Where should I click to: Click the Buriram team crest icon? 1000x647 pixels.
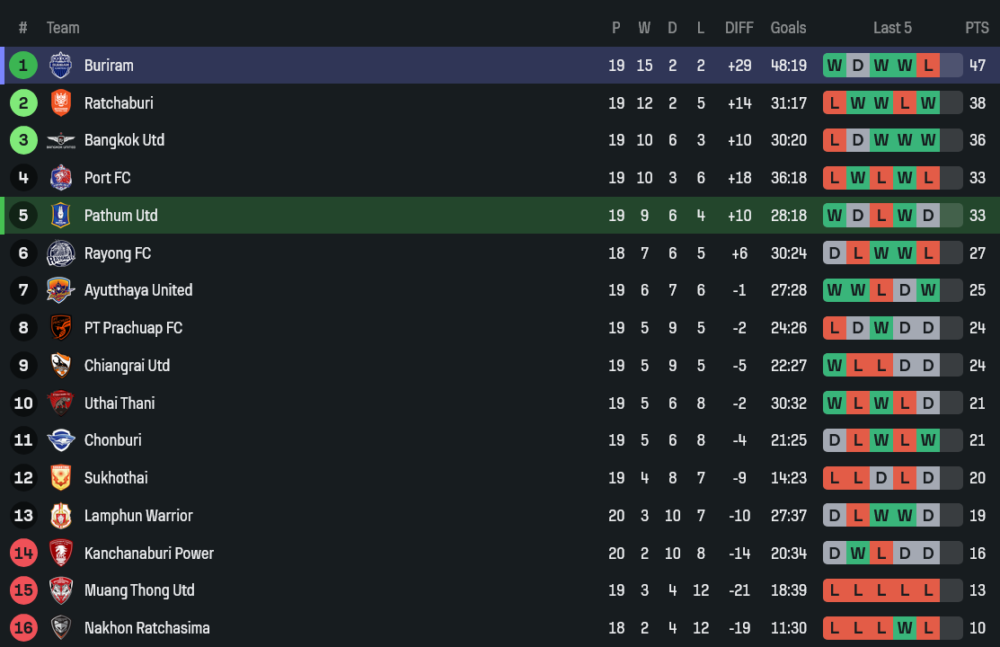click(61, 66)
